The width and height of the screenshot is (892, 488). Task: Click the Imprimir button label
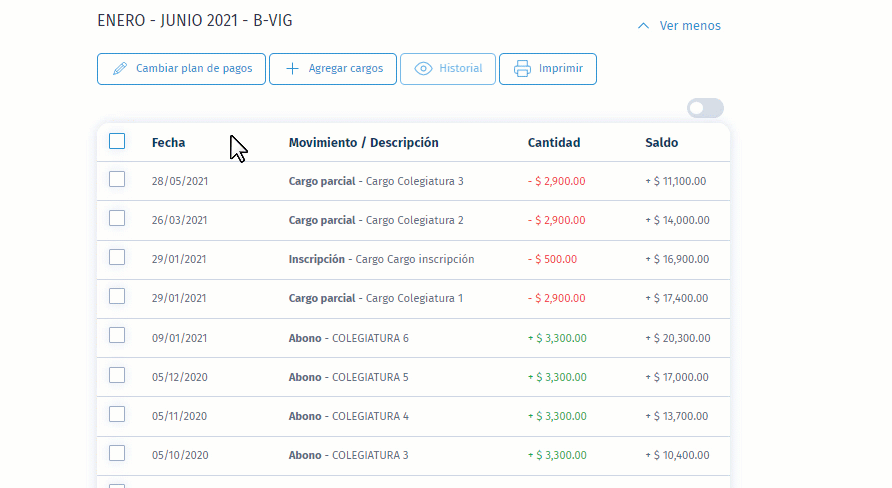560,68
